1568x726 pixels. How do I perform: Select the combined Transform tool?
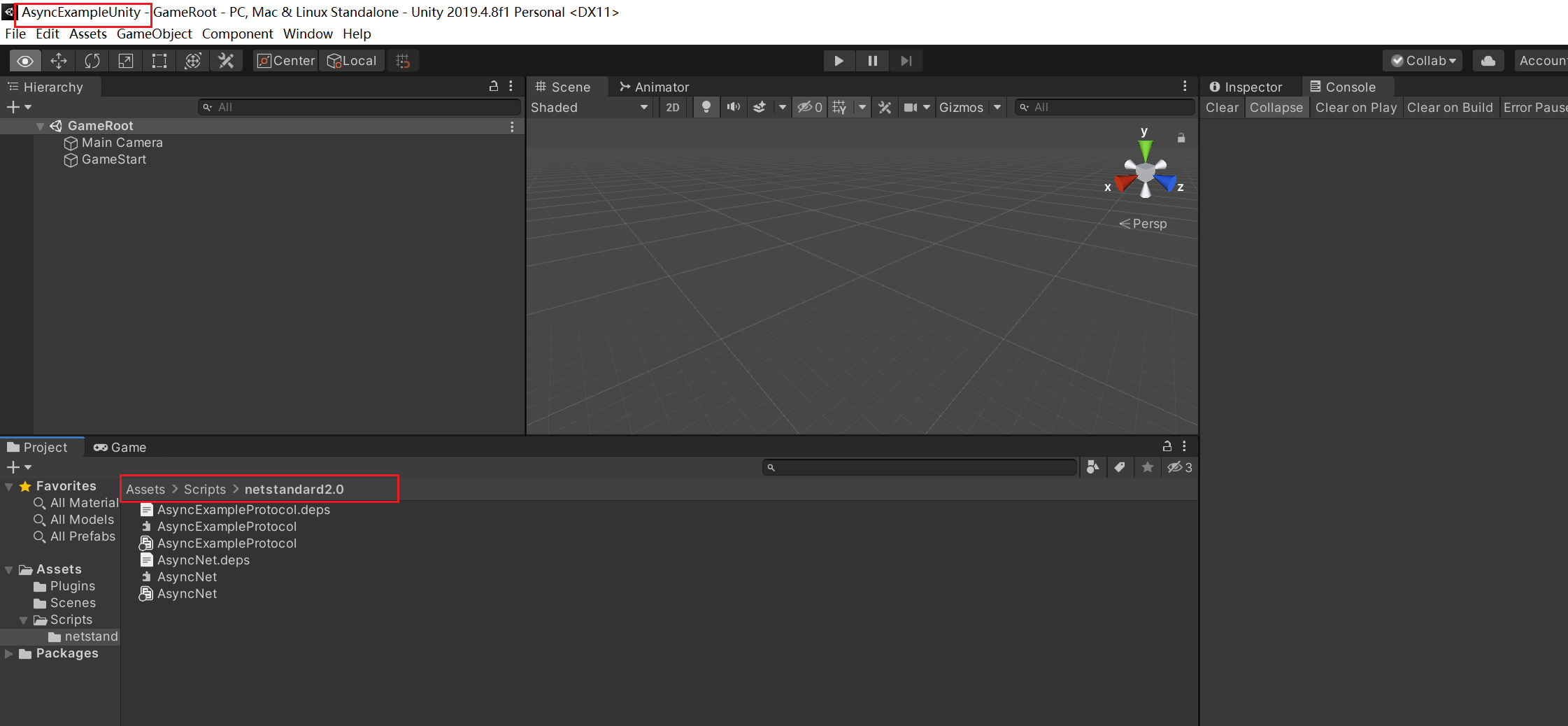[193, 61]
